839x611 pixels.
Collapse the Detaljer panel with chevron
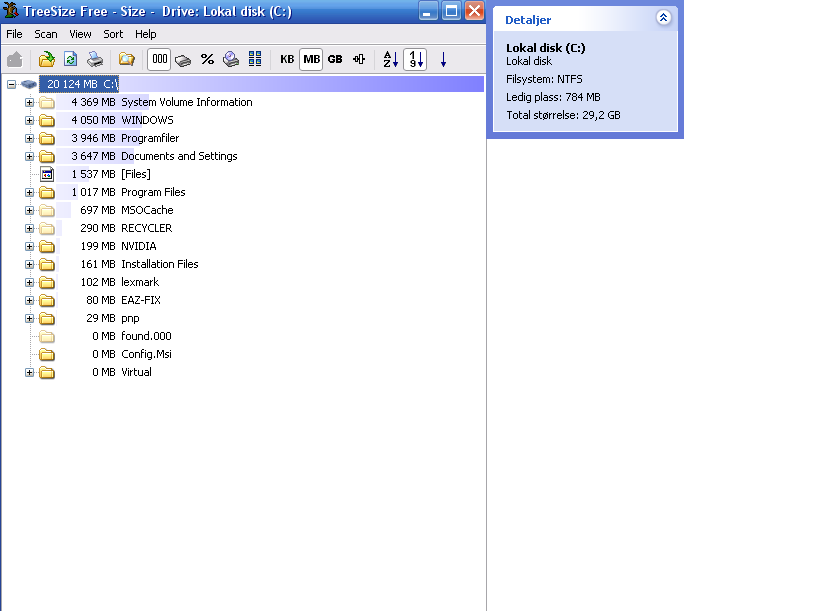pyautogui.click(x=663, y=18)
